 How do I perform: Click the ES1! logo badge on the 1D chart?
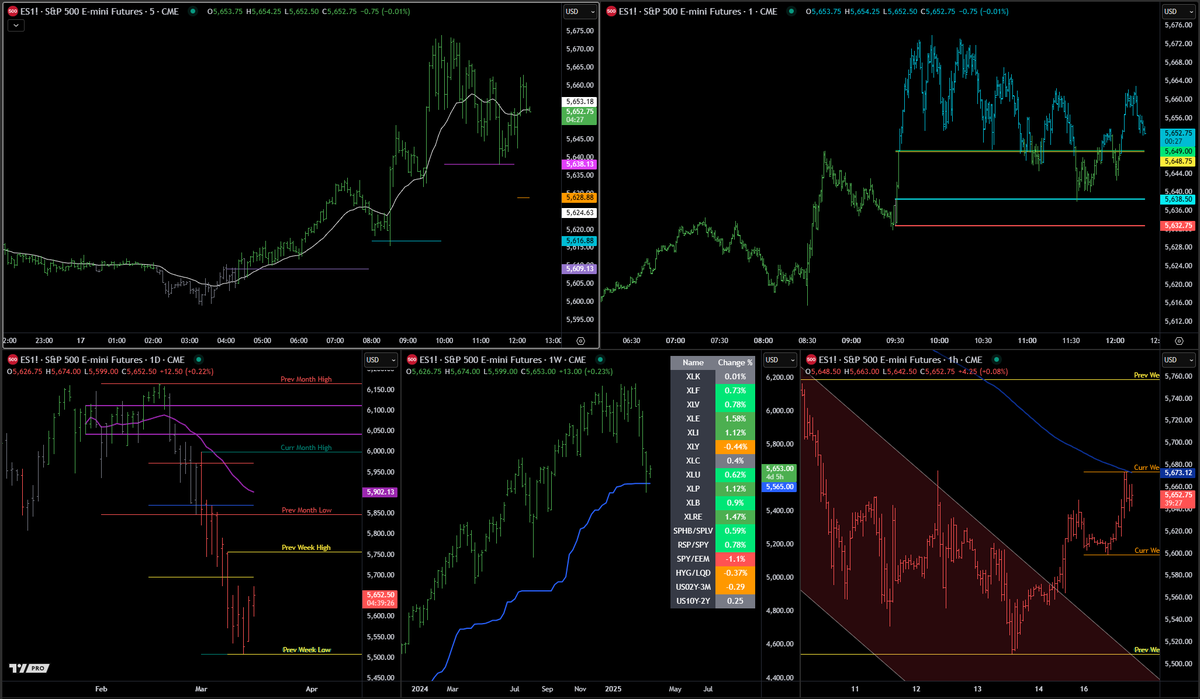click(x=13, y=359)
